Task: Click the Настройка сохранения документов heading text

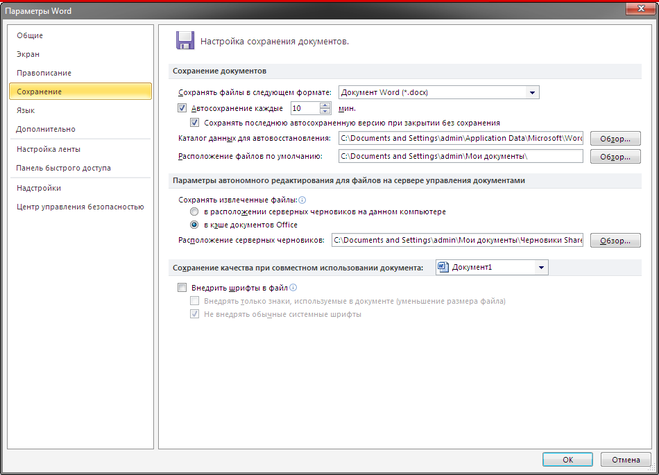Action: [x=274, y=41]
